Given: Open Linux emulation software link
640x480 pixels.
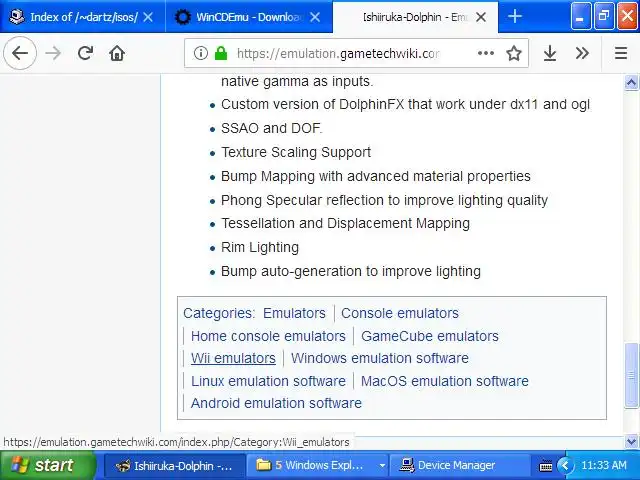Looking at the screenshot, I should coord(268,381).
